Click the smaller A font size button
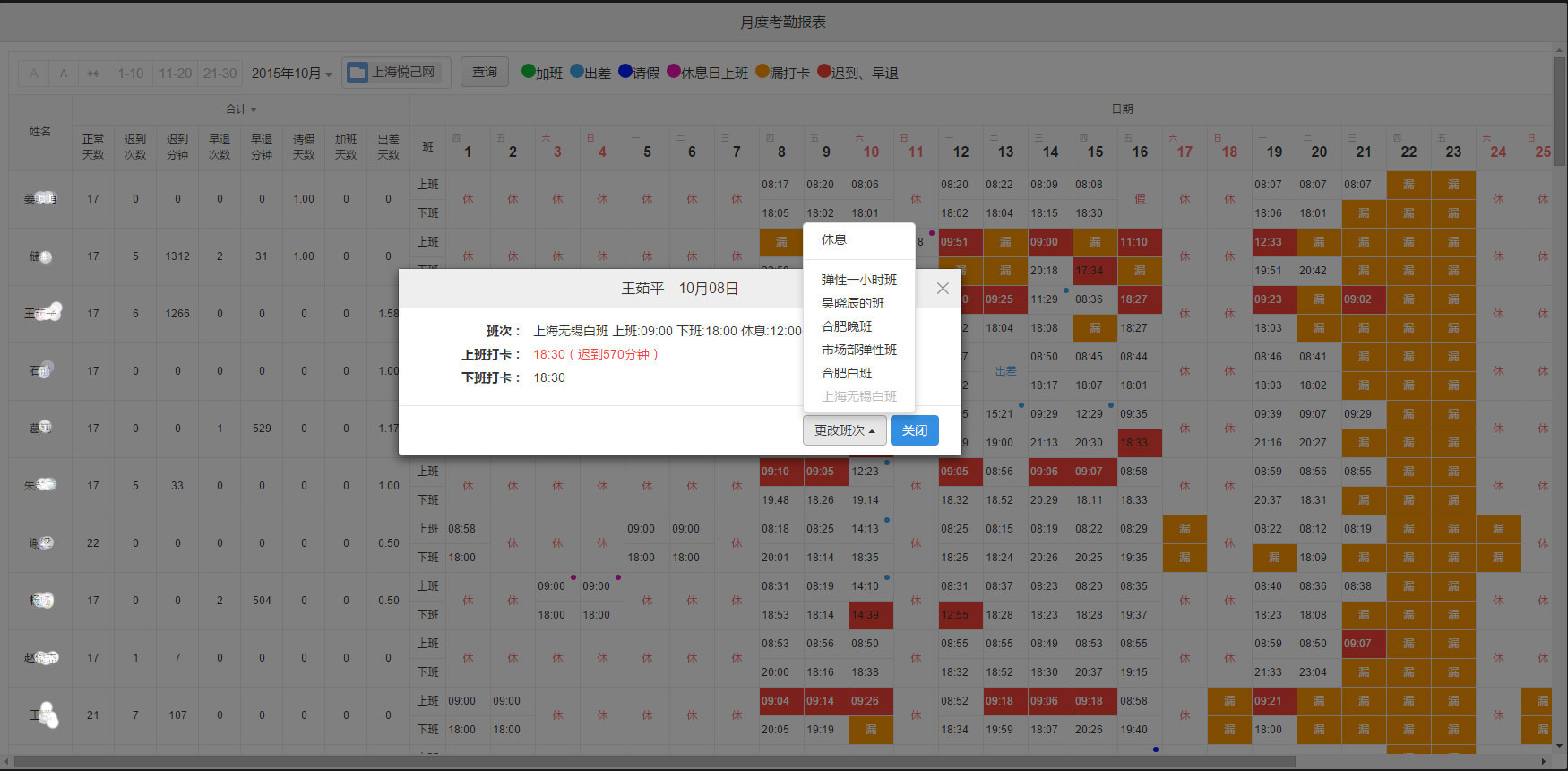Viewport: 1568px width, 771px height. click(x=64, y=74)
